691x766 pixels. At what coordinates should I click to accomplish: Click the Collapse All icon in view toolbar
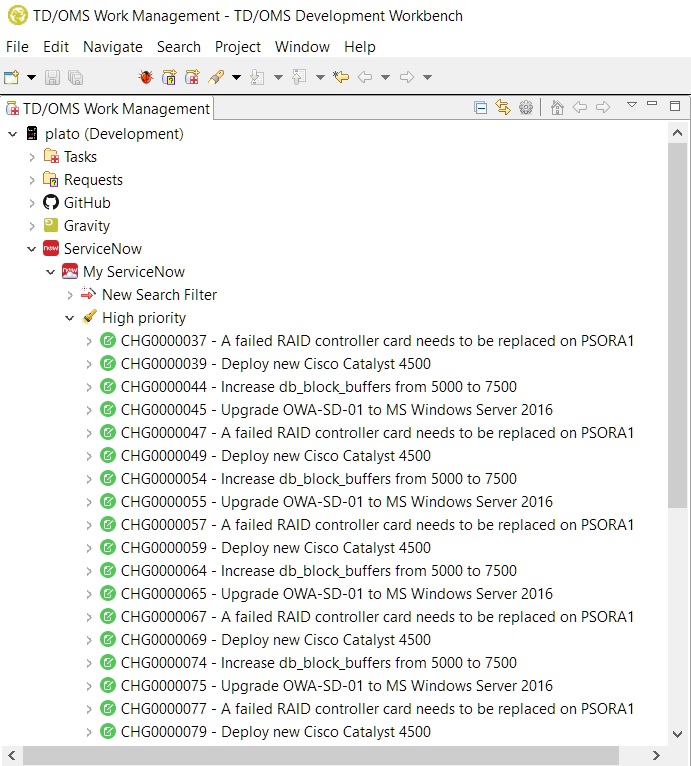coord(480,107)
